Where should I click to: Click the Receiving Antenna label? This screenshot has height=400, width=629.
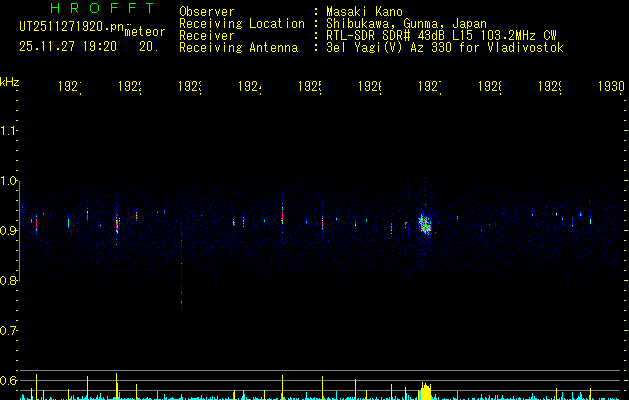pos(239,48)
